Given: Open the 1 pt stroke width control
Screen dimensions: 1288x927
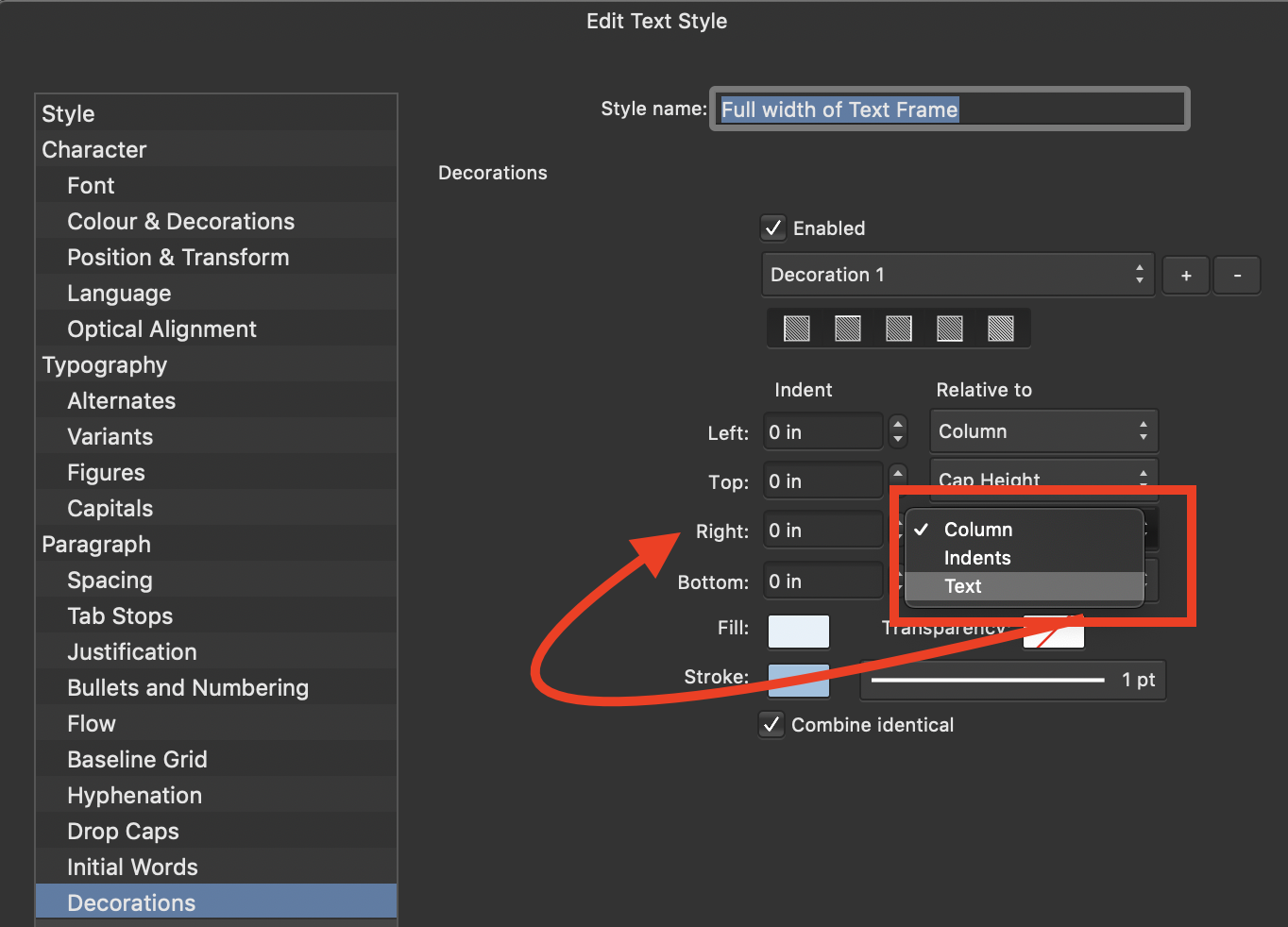Looking at the screenshot, I should (1012, 679).
